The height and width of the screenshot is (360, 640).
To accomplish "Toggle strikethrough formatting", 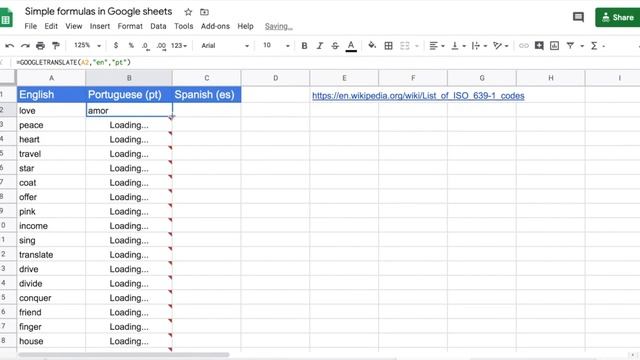I will (335, 46).
